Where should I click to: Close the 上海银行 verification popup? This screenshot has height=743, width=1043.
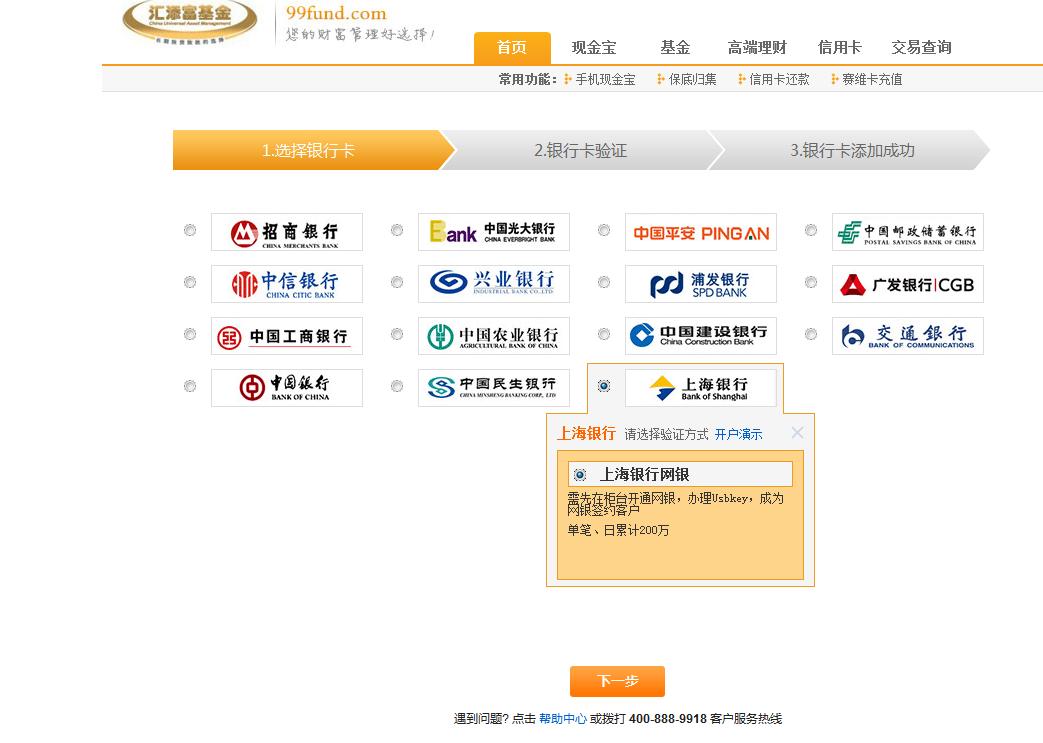click(x=796, y=433)
